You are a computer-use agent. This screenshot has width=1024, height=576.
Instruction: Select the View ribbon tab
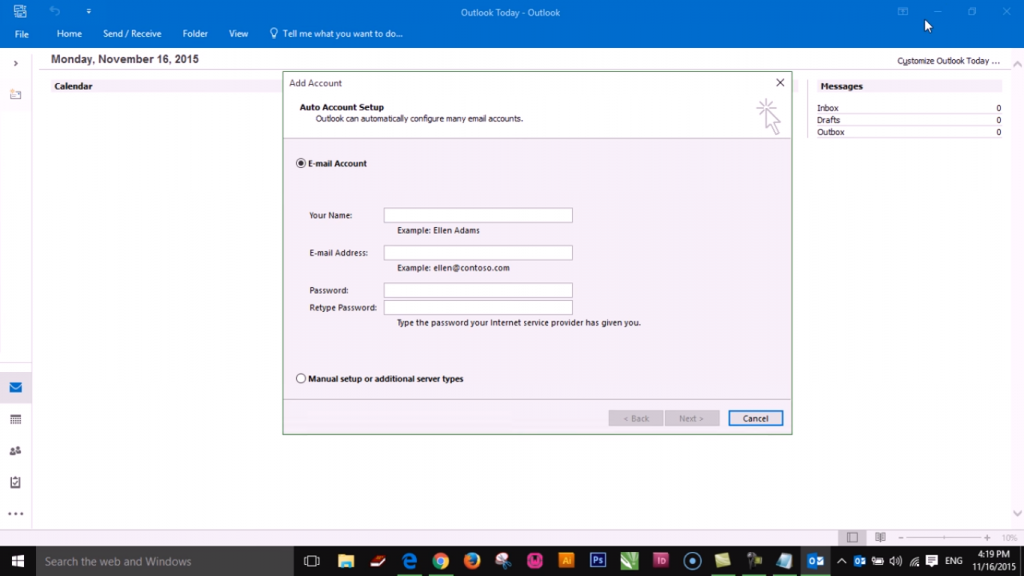[238, 33]
